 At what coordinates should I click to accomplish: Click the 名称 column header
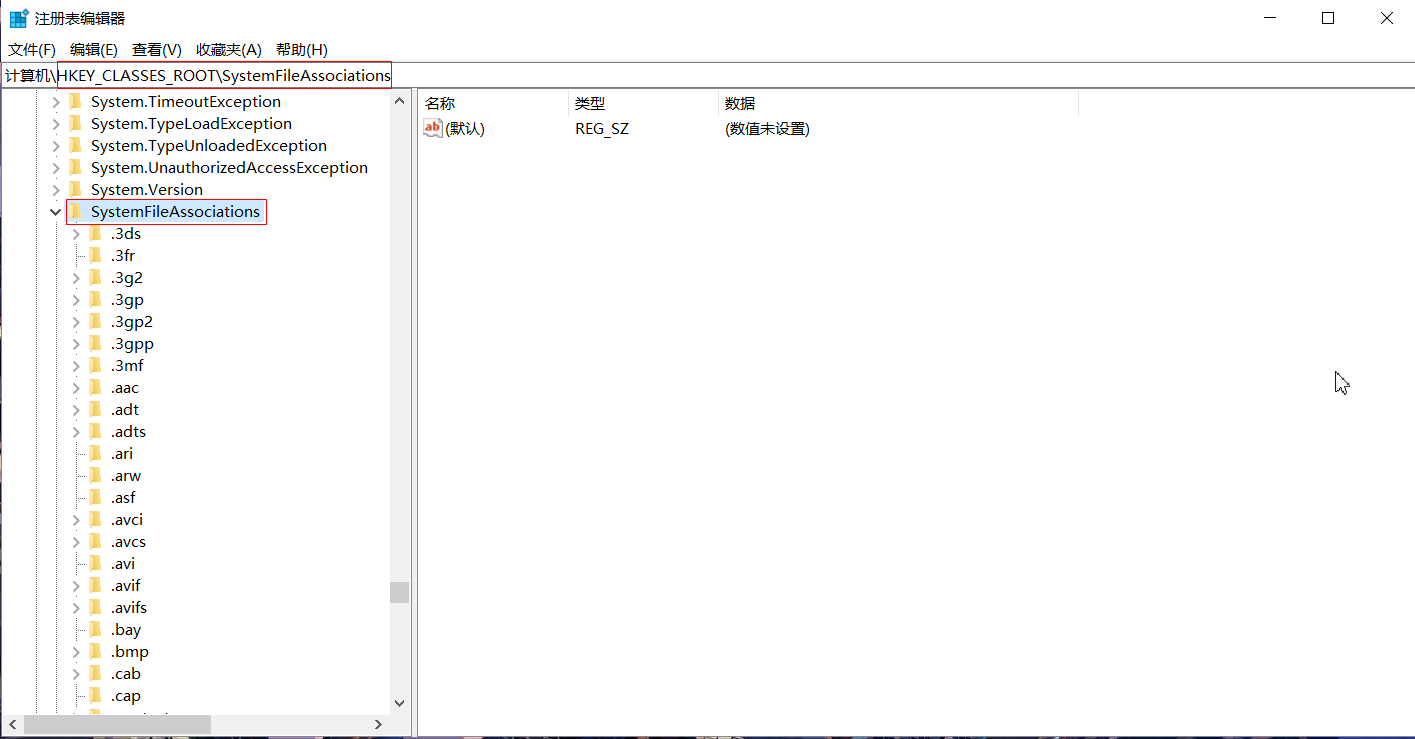click(438, 102)
